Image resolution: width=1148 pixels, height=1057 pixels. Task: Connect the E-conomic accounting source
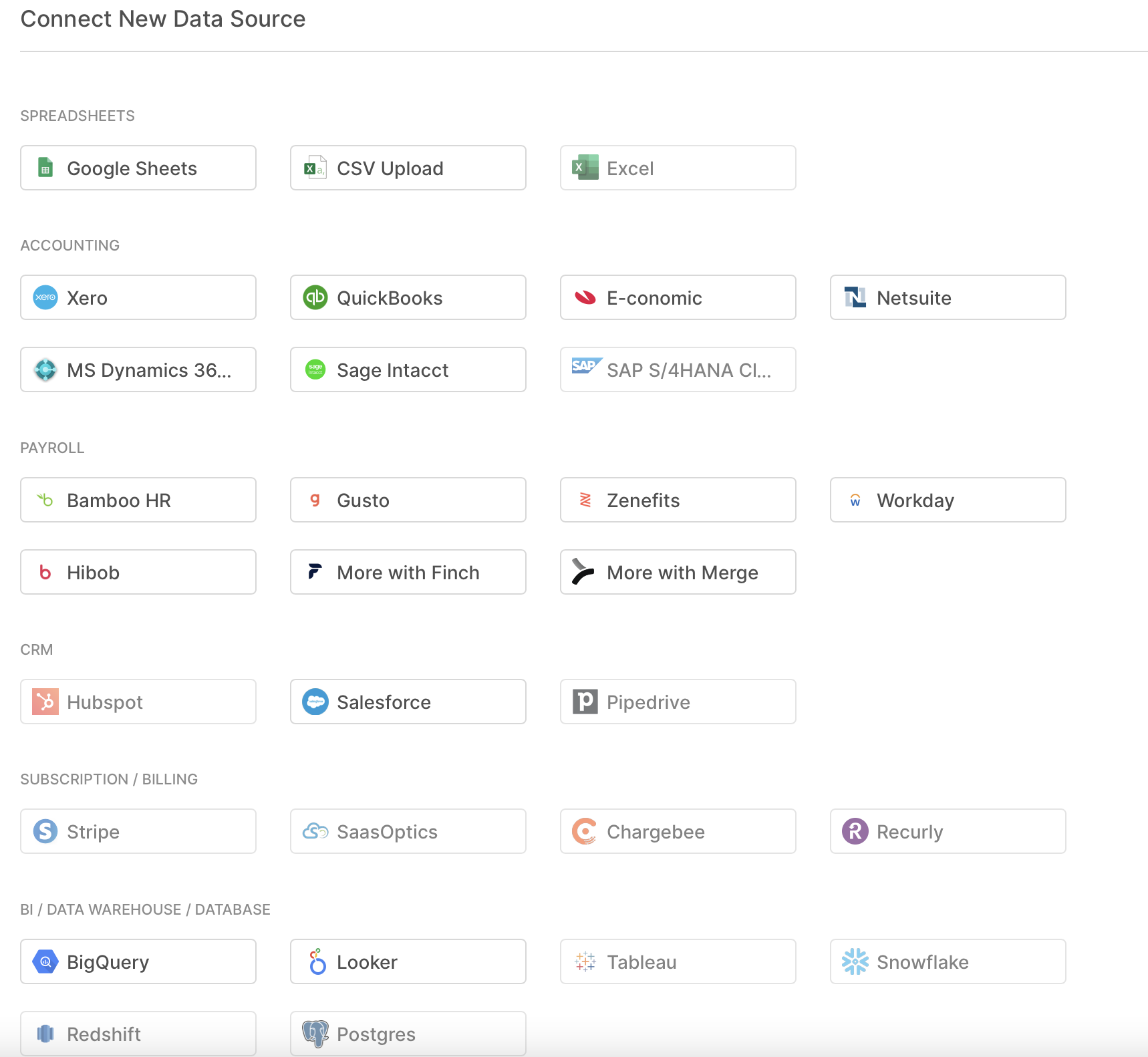pyautogui.click(x=678, y=297)
